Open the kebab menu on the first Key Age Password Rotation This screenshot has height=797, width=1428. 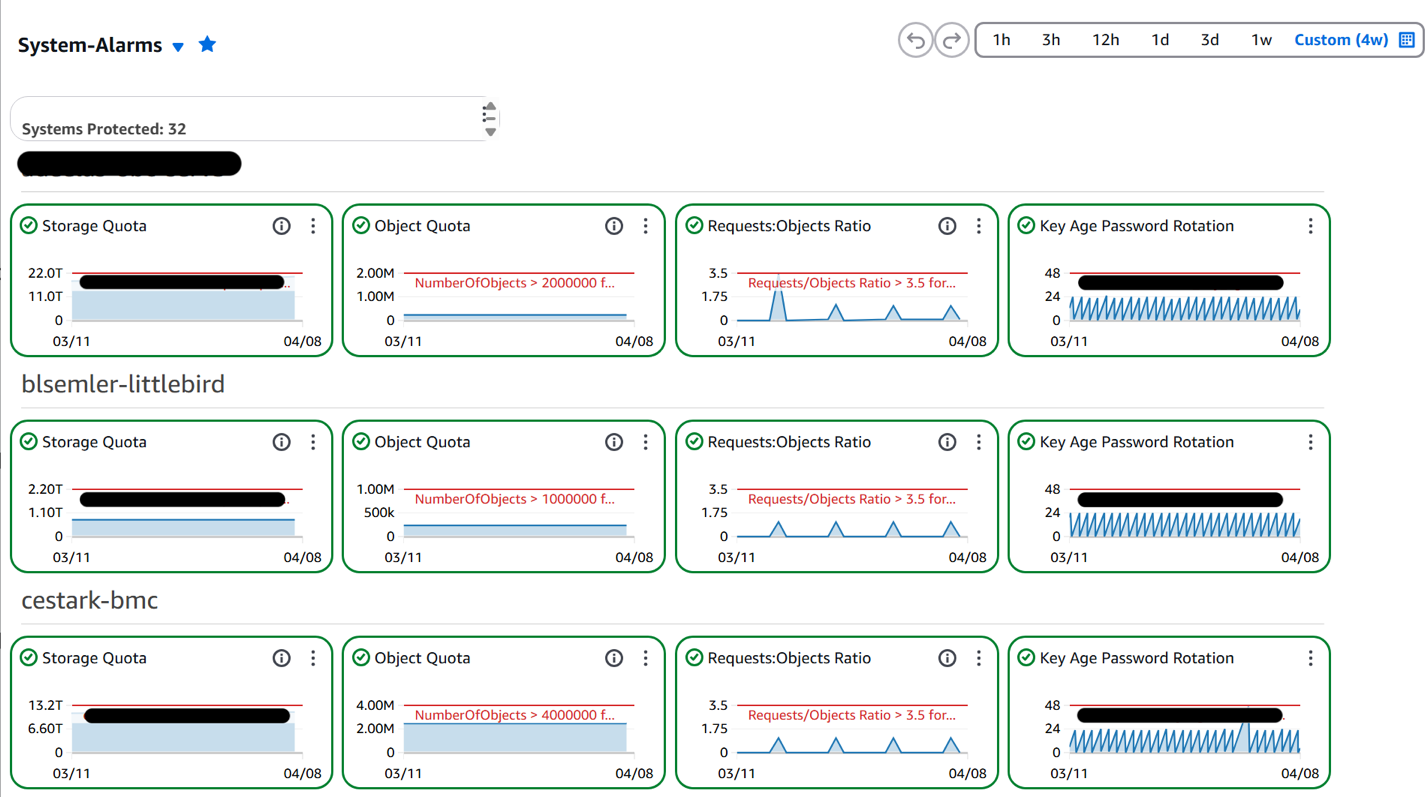click(x=1310, y=226)
